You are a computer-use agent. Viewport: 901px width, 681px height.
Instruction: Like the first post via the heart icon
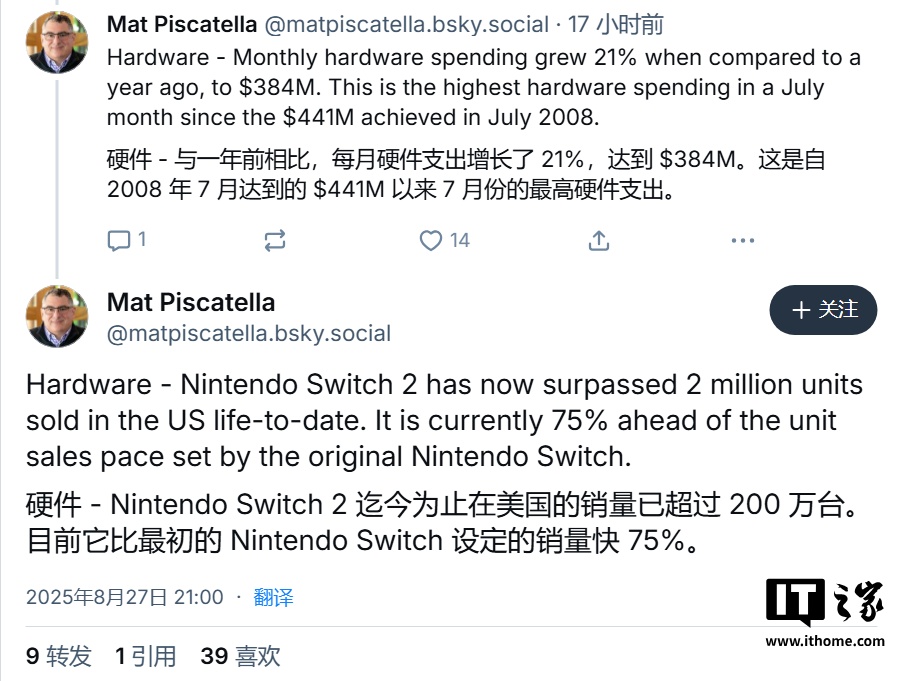pyautogui.click(x=431, y=240)
